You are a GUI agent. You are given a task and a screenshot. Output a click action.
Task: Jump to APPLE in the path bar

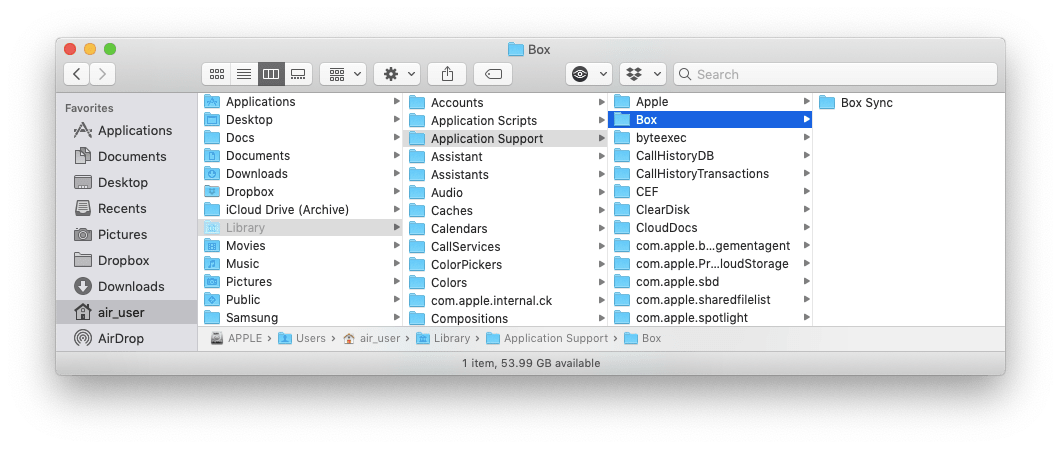pos(236,338)
